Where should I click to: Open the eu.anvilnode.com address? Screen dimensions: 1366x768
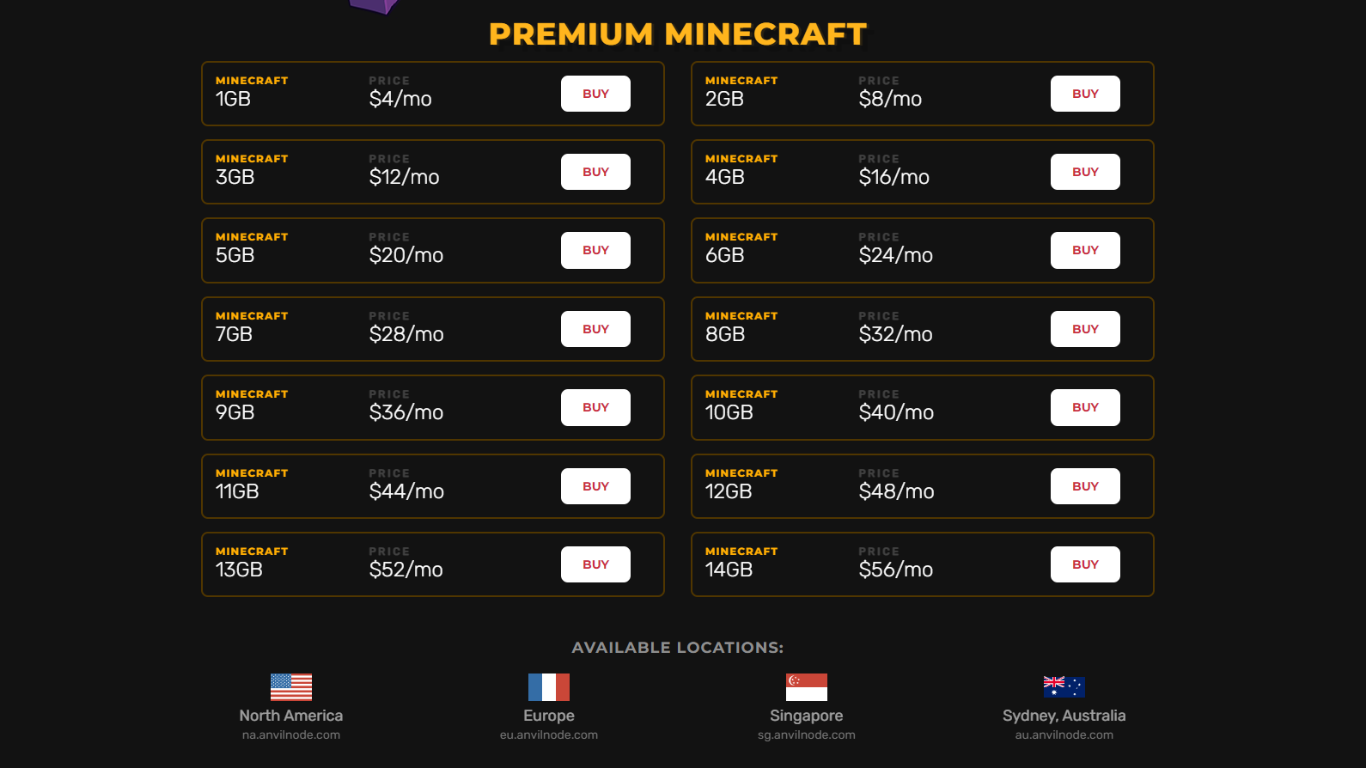pyautogui.click(x=549, y=735)
